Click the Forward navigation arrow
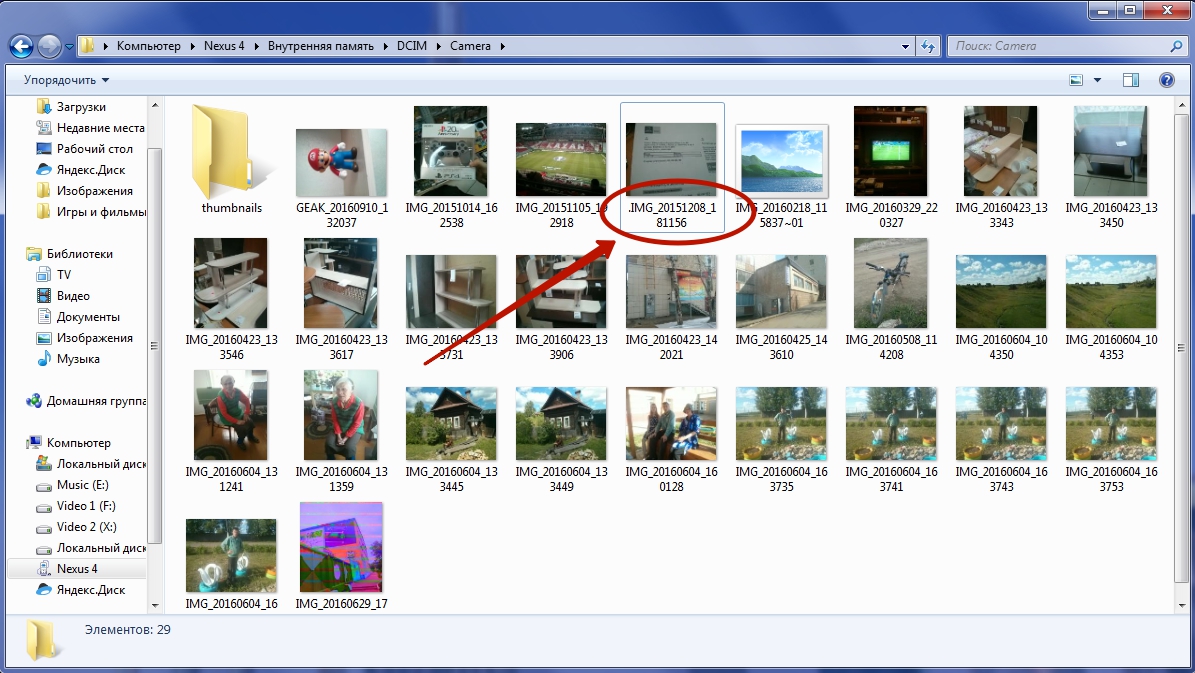The width and height of the screenshot is (1195, 673). 50,46
